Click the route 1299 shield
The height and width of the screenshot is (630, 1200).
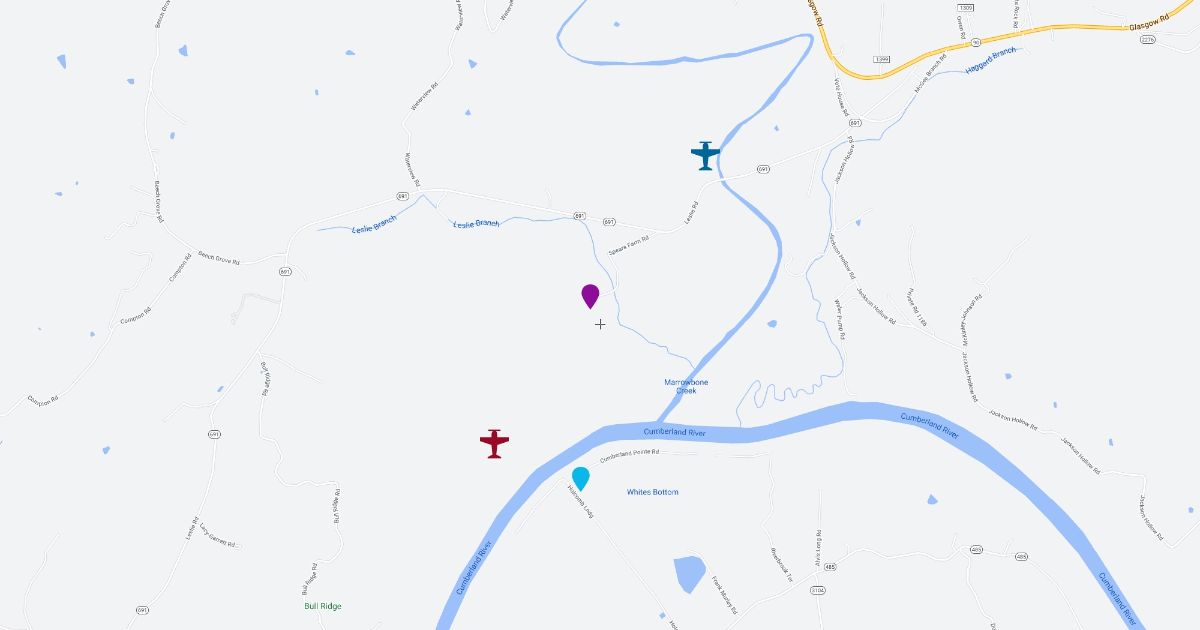[881, 59]
